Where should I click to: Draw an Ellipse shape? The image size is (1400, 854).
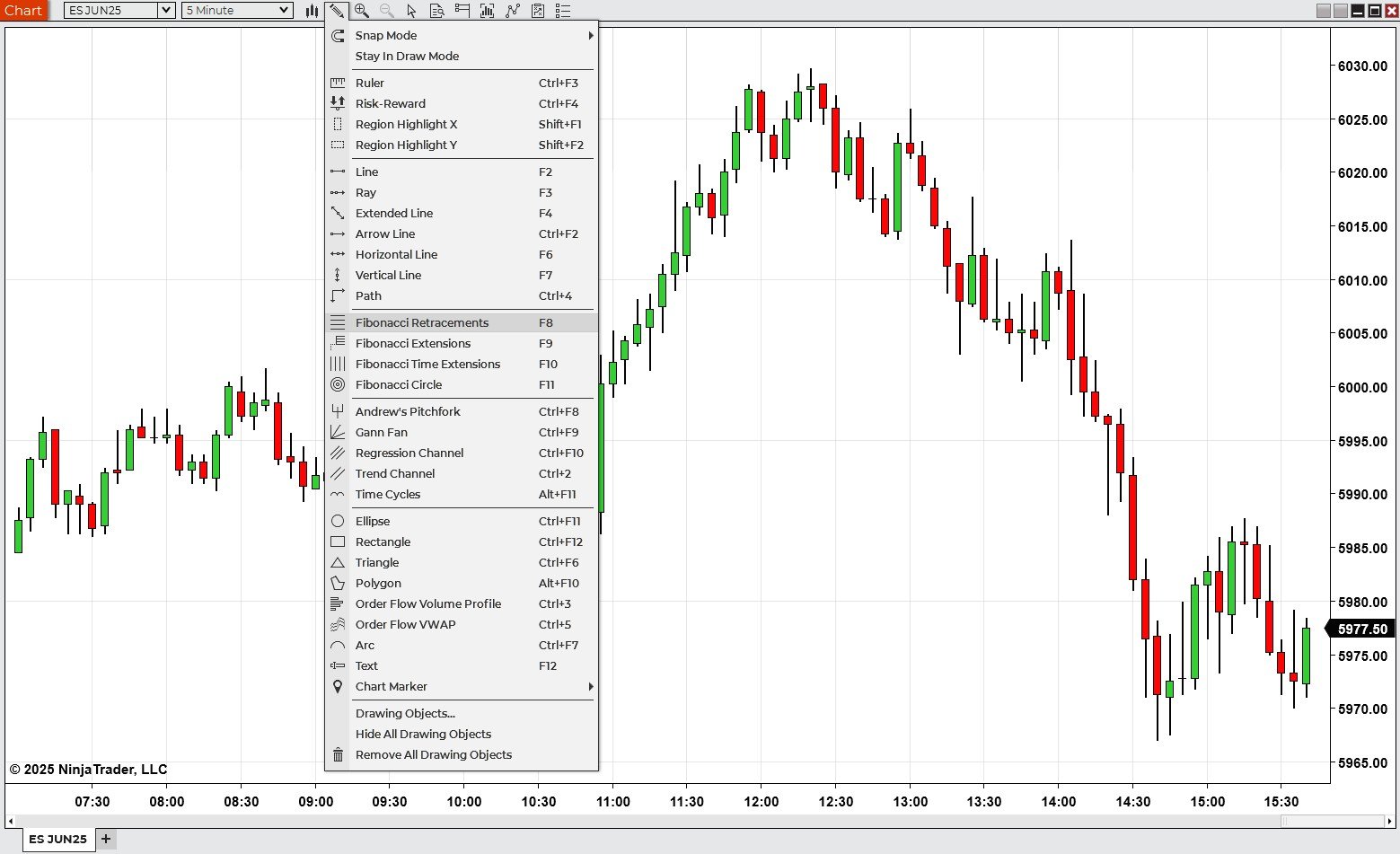(462, 521)
